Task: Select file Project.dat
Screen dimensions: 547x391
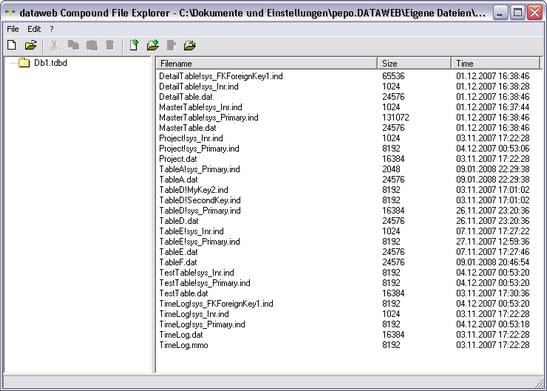Action: click(x=178, y=159)
